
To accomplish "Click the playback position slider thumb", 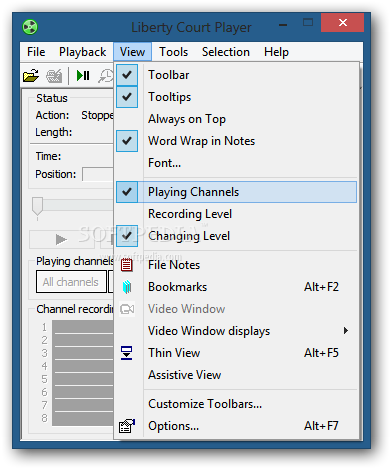I will 37,207.
